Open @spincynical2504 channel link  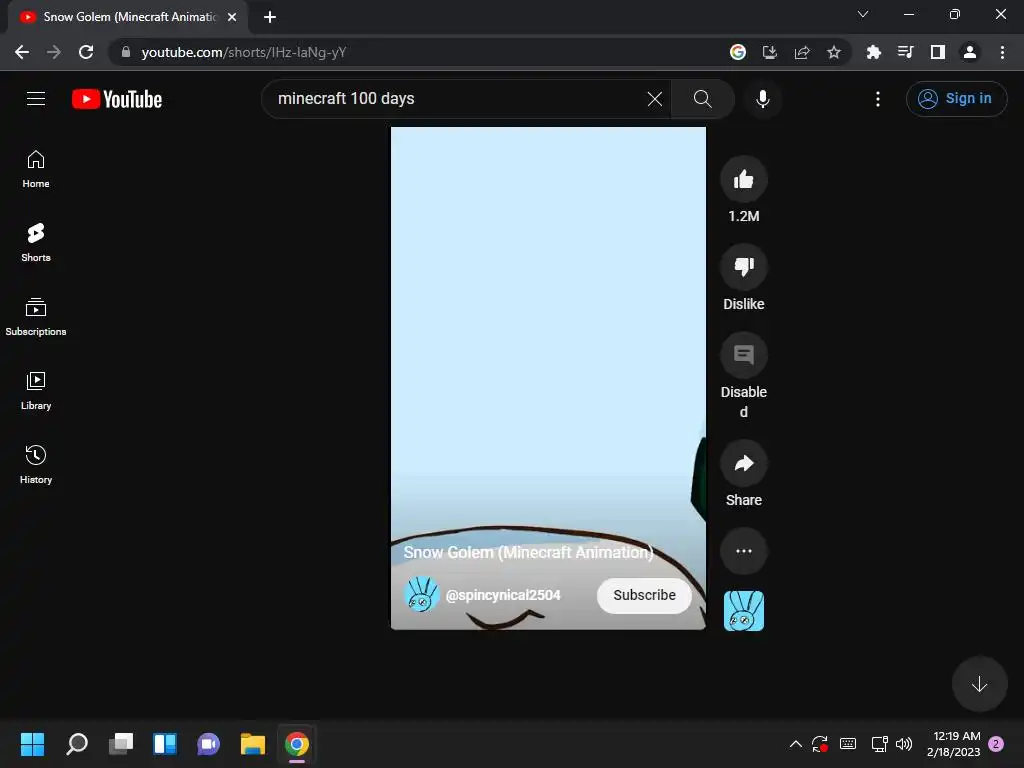(x=503, y=595)
